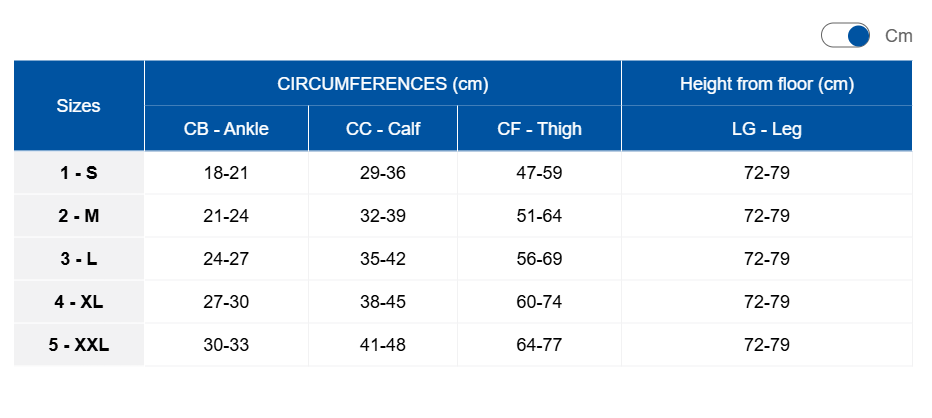Toggle the Cm unit switch
The image size is (932, 418).
(845, 36)
